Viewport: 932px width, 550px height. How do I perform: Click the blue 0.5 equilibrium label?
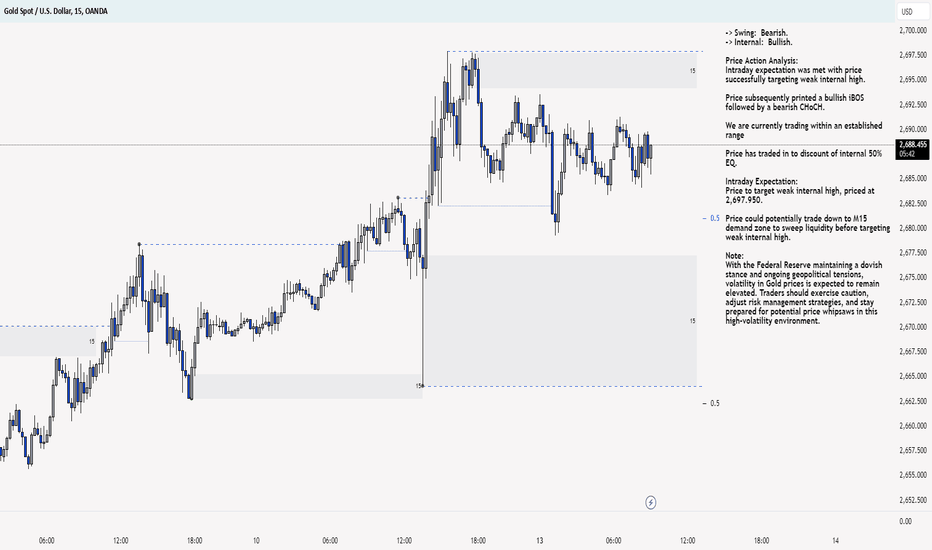(714, 218)
